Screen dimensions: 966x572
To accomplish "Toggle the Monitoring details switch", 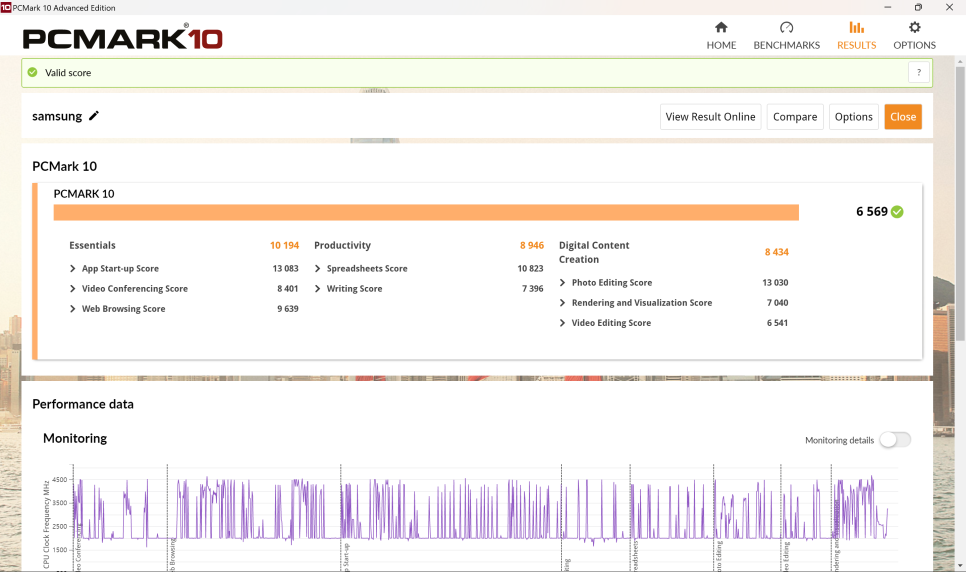I will pyautogui.click(x=895, y=439).
